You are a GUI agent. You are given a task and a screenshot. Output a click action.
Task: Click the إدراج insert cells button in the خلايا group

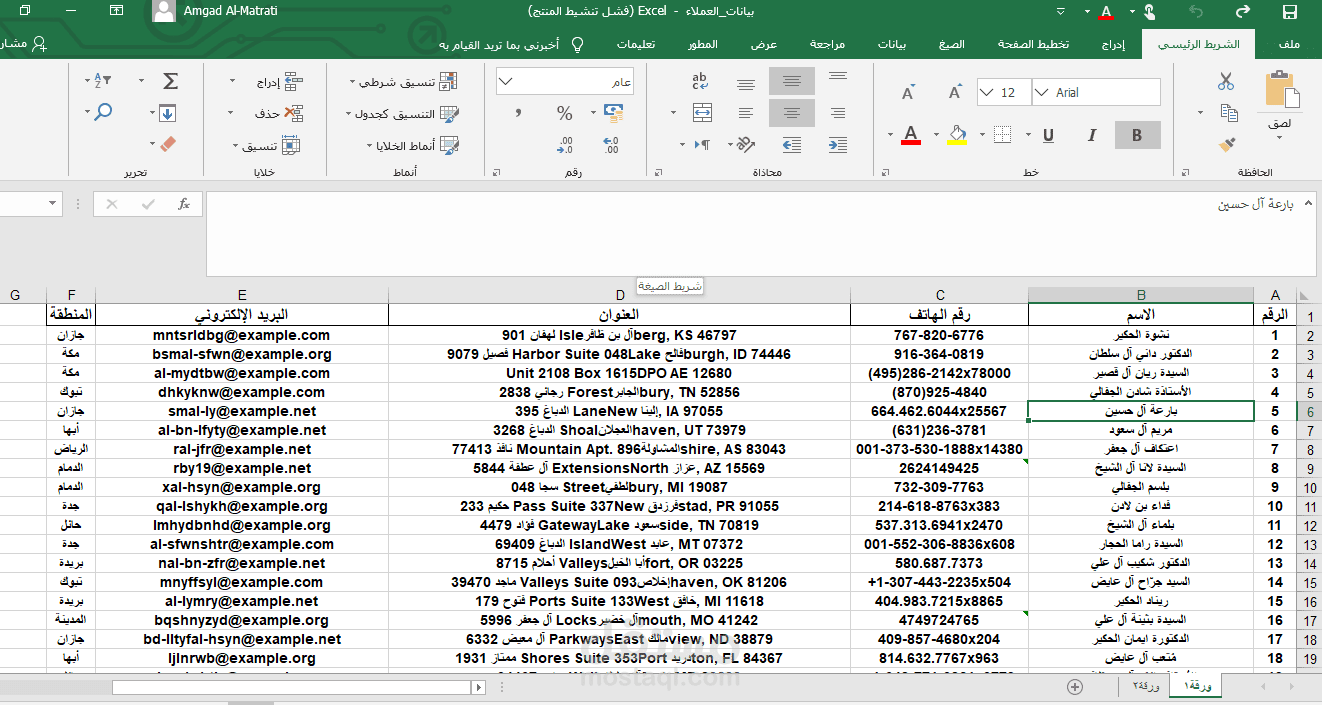278,82
